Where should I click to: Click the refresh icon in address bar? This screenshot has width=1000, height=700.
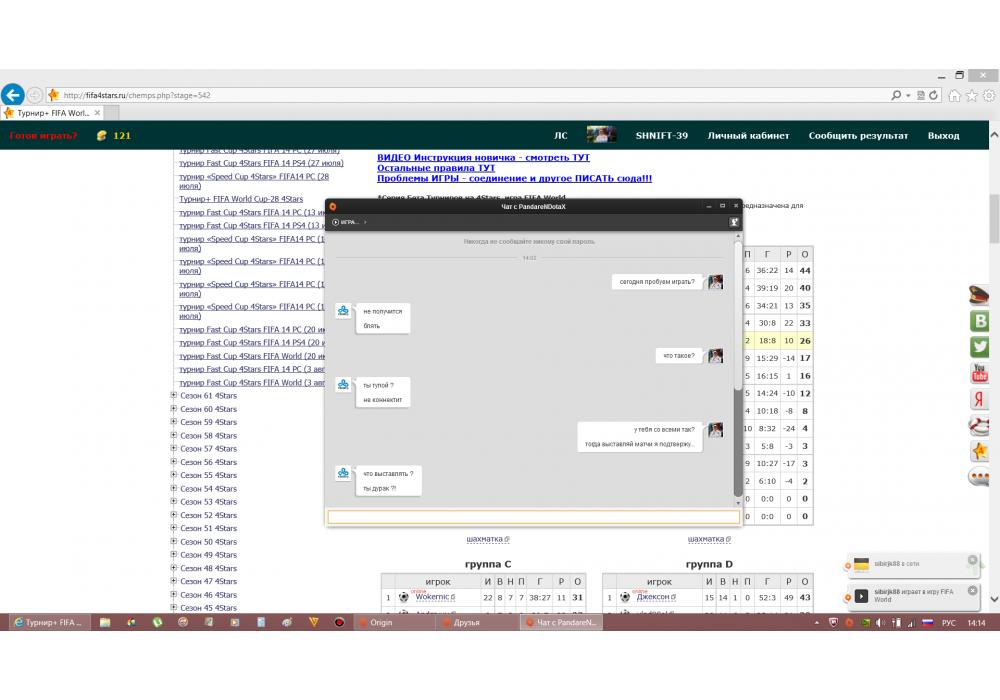(934, 95)
